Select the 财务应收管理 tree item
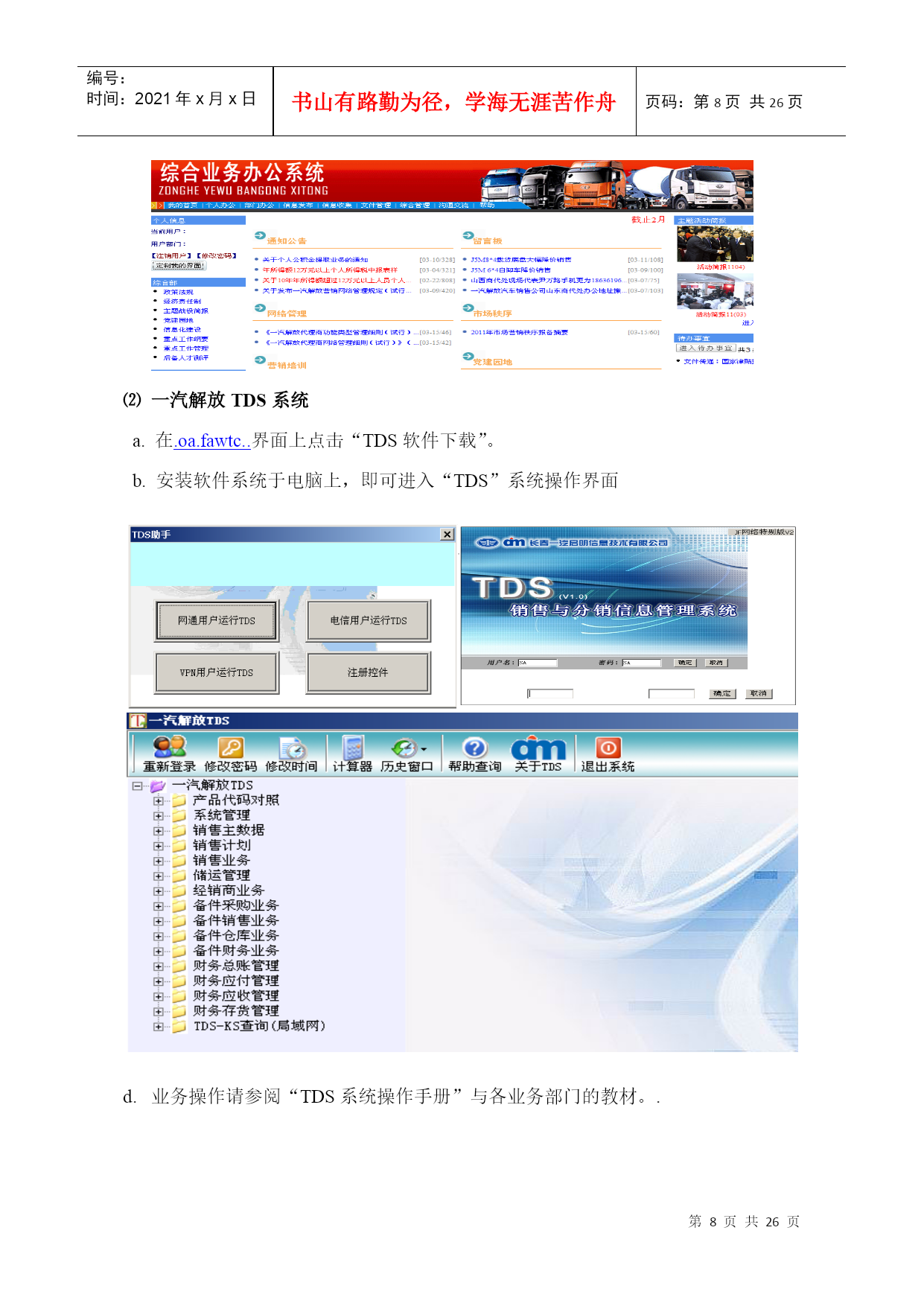924x1306 pixels. click(235, 996)
